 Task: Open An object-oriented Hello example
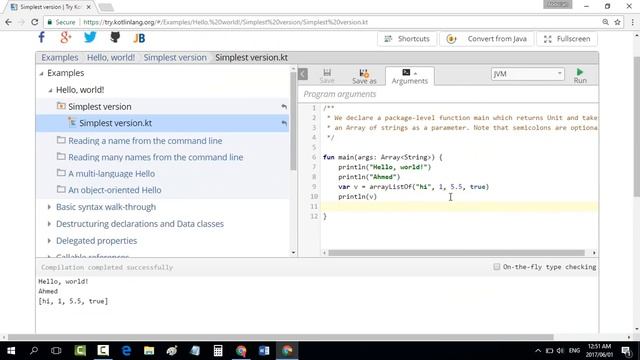pyautogui.click(x=114, y=190)
